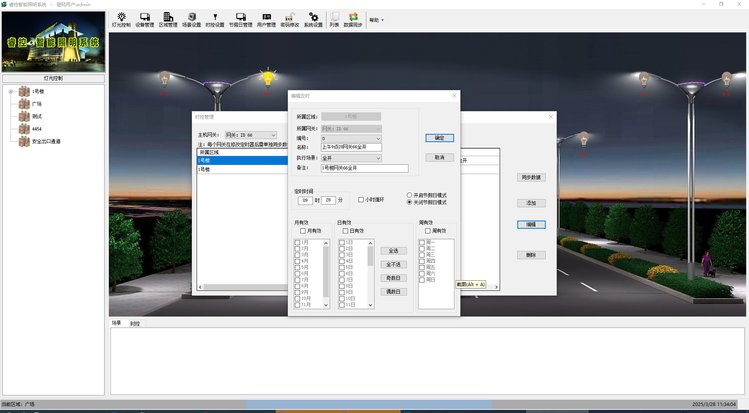
Task: Open 场景设置 scene settings icon
Action: (193, 19)
